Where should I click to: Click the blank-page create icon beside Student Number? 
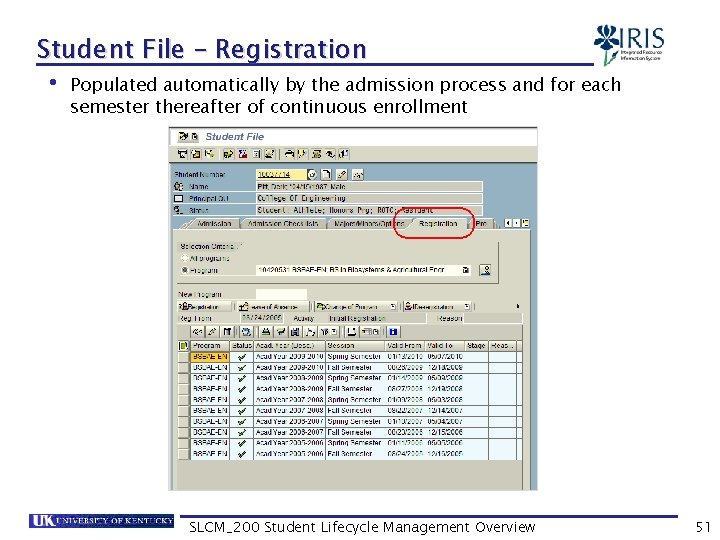(x=326, y=174)
